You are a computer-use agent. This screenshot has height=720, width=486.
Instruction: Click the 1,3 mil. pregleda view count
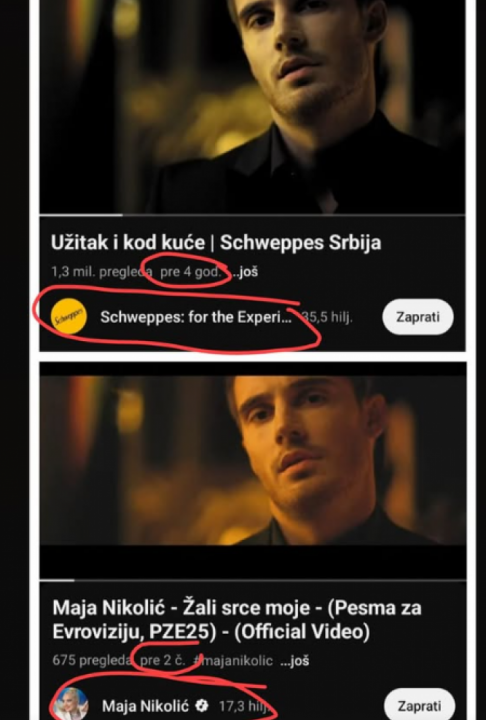coord(102,272)
